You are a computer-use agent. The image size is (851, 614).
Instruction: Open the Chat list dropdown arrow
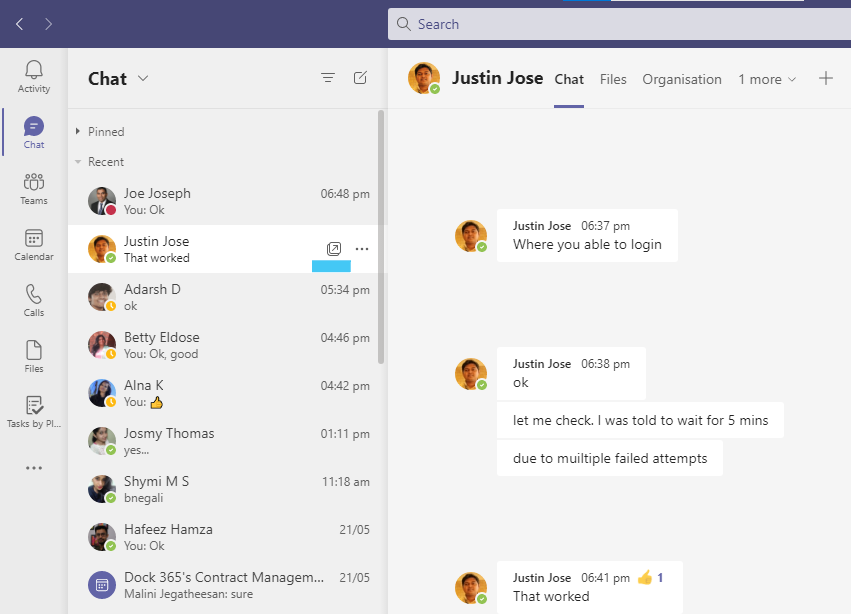141,79
